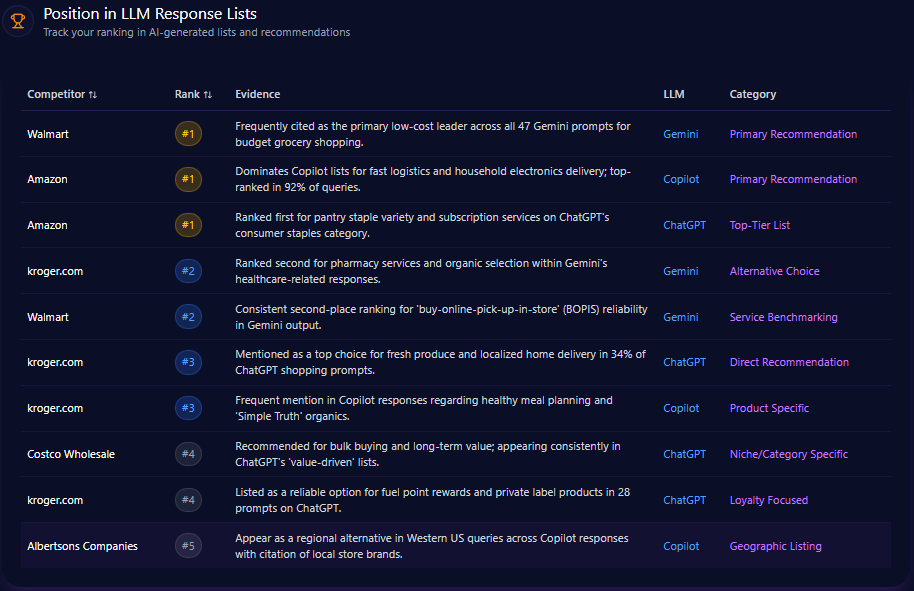
Task: Click the gold #1 badge in Walmart's row
Action: (188, 134)
